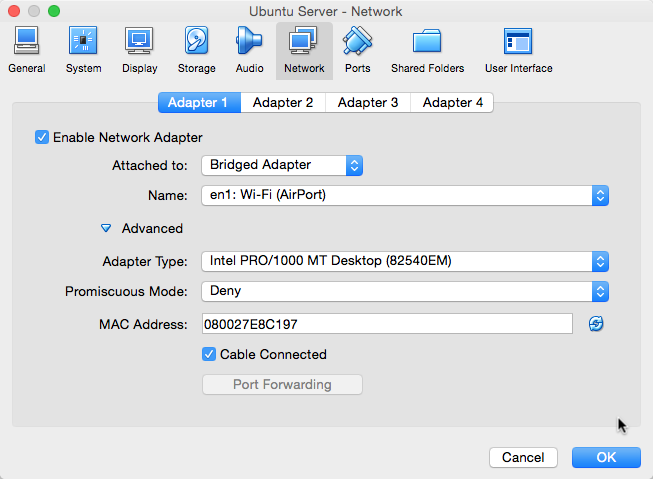This screenshot has width=653, height=479.
Task: Close the window with red button
Action: [x=14, y=11]
